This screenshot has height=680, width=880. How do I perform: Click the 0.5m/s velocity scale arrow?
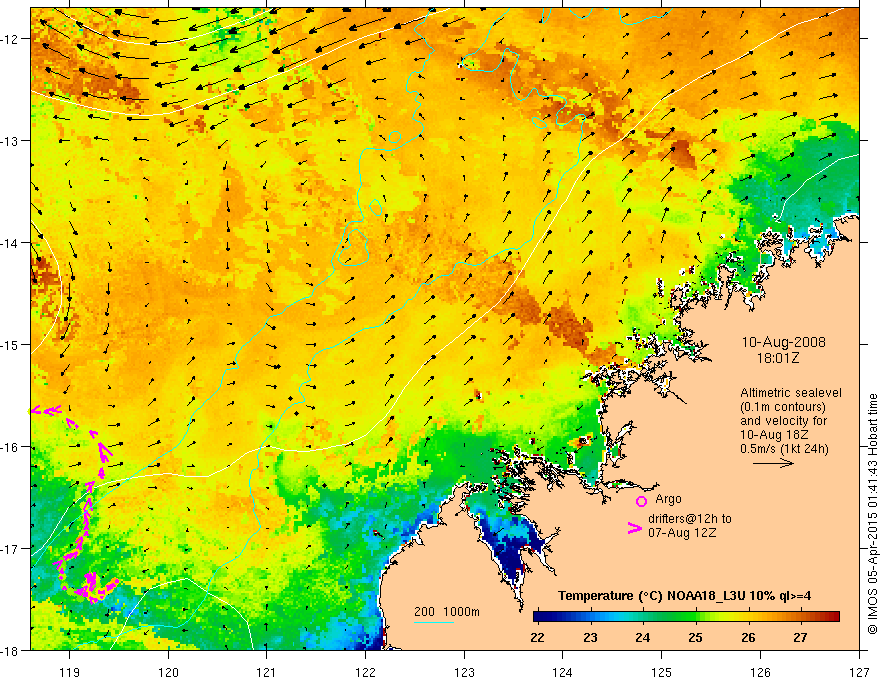[x=773, y=463]
